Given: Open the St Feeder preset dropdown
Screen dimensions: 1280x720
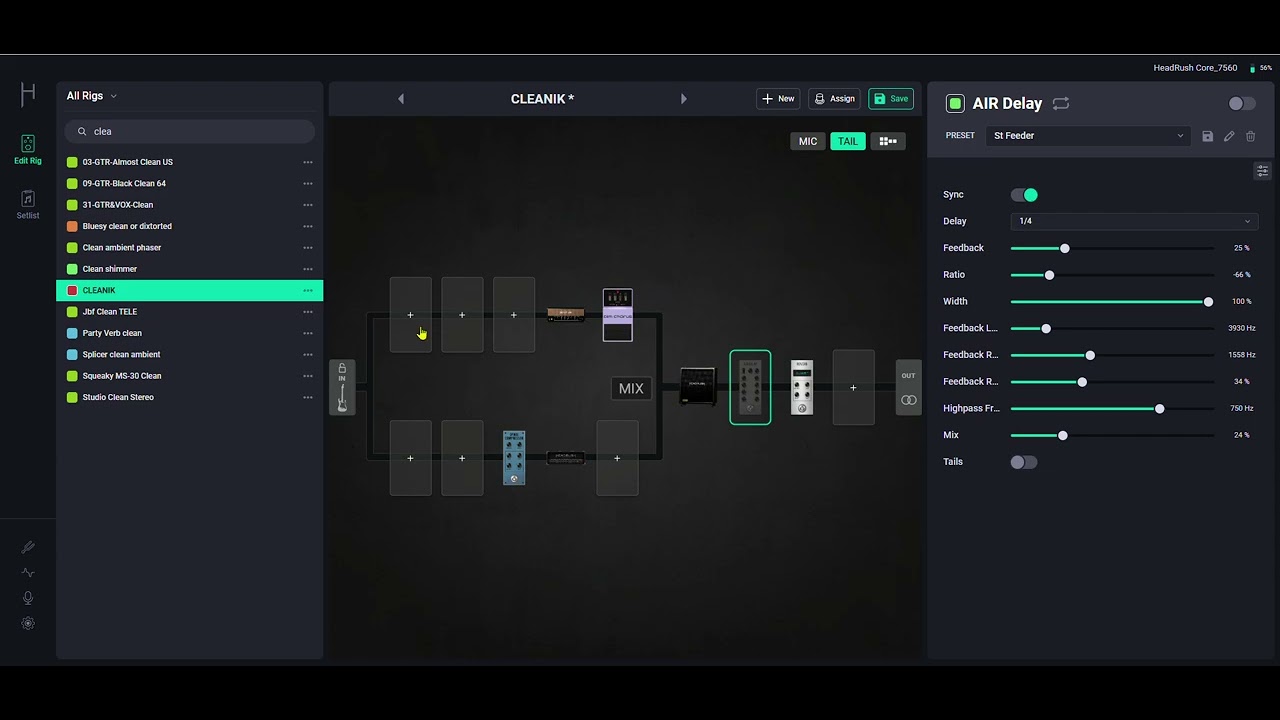Looking at the screenshot, I should 1088,136.
